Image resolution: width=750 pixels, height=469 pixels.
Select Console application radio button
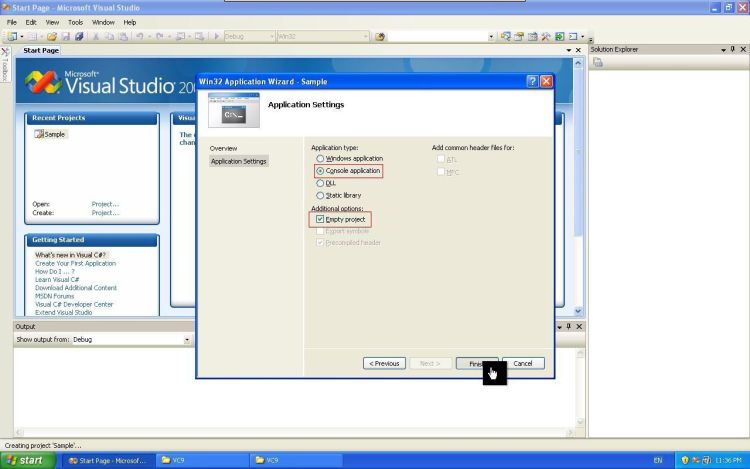(320, 171)
